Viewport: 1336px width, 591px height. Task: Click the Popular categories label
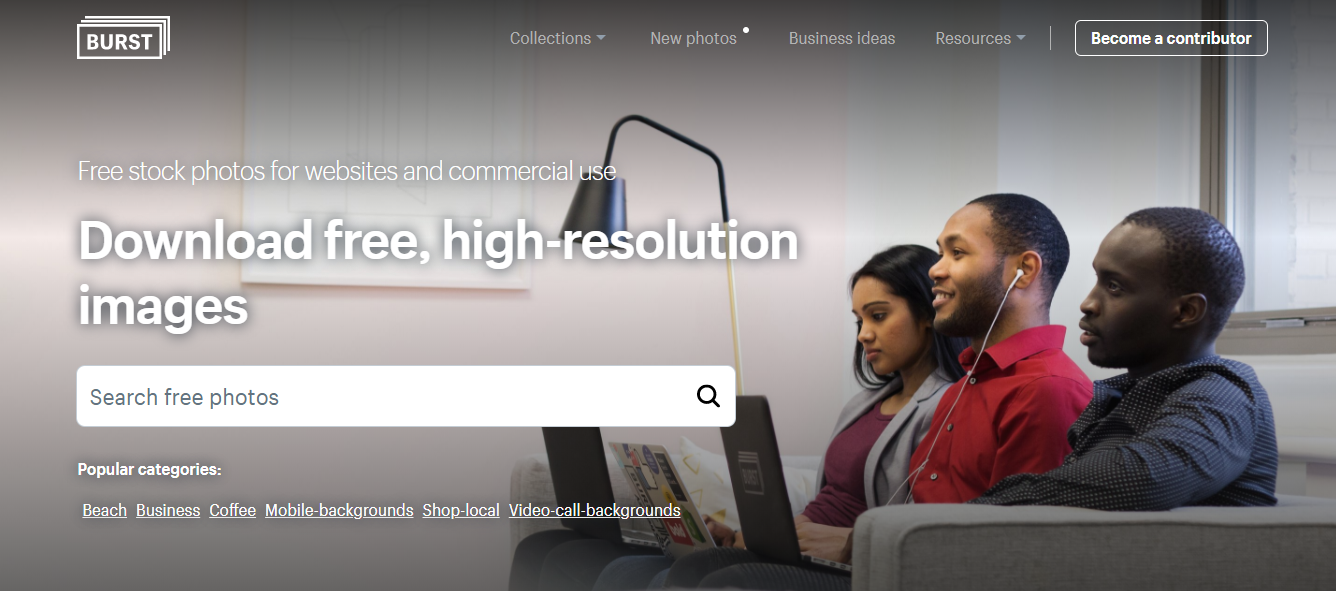click(x=150, y=469)
